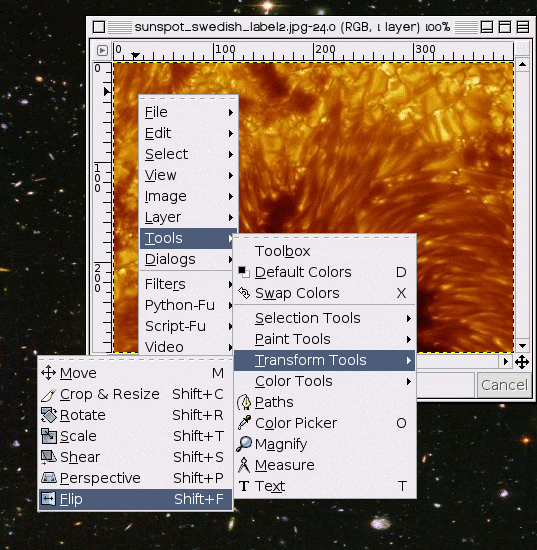Reset to Default Colors swatch icon

244,272
